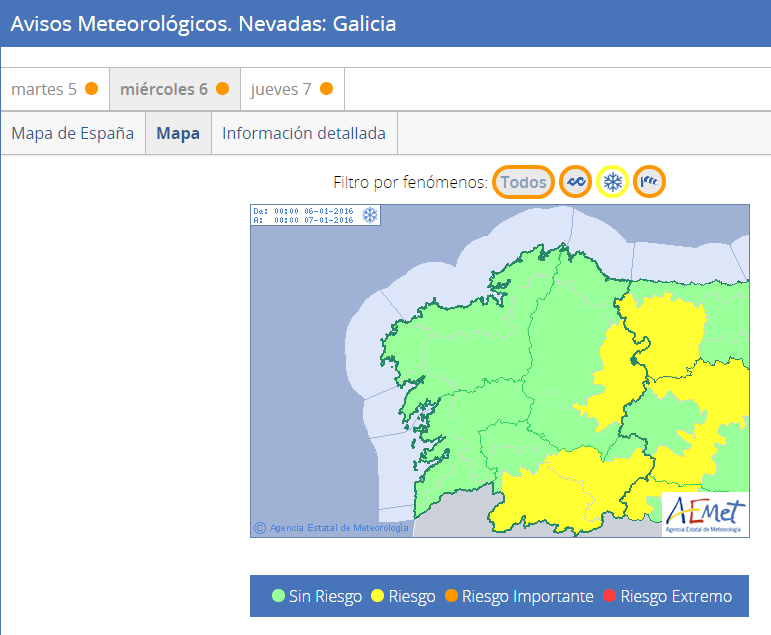Open Información detallada tab
The image size is (771, 635).
pos(304,133)
